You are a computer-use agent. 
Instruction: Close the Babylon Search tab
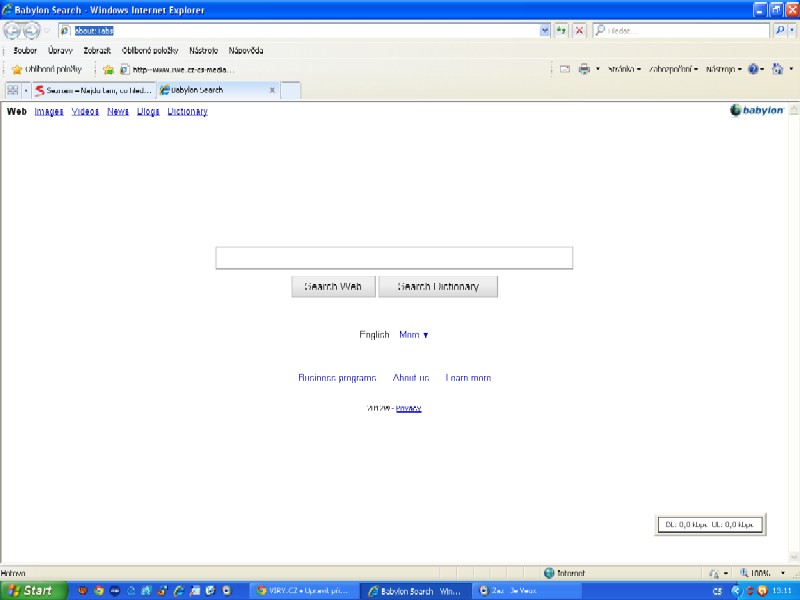coord(272,90)
